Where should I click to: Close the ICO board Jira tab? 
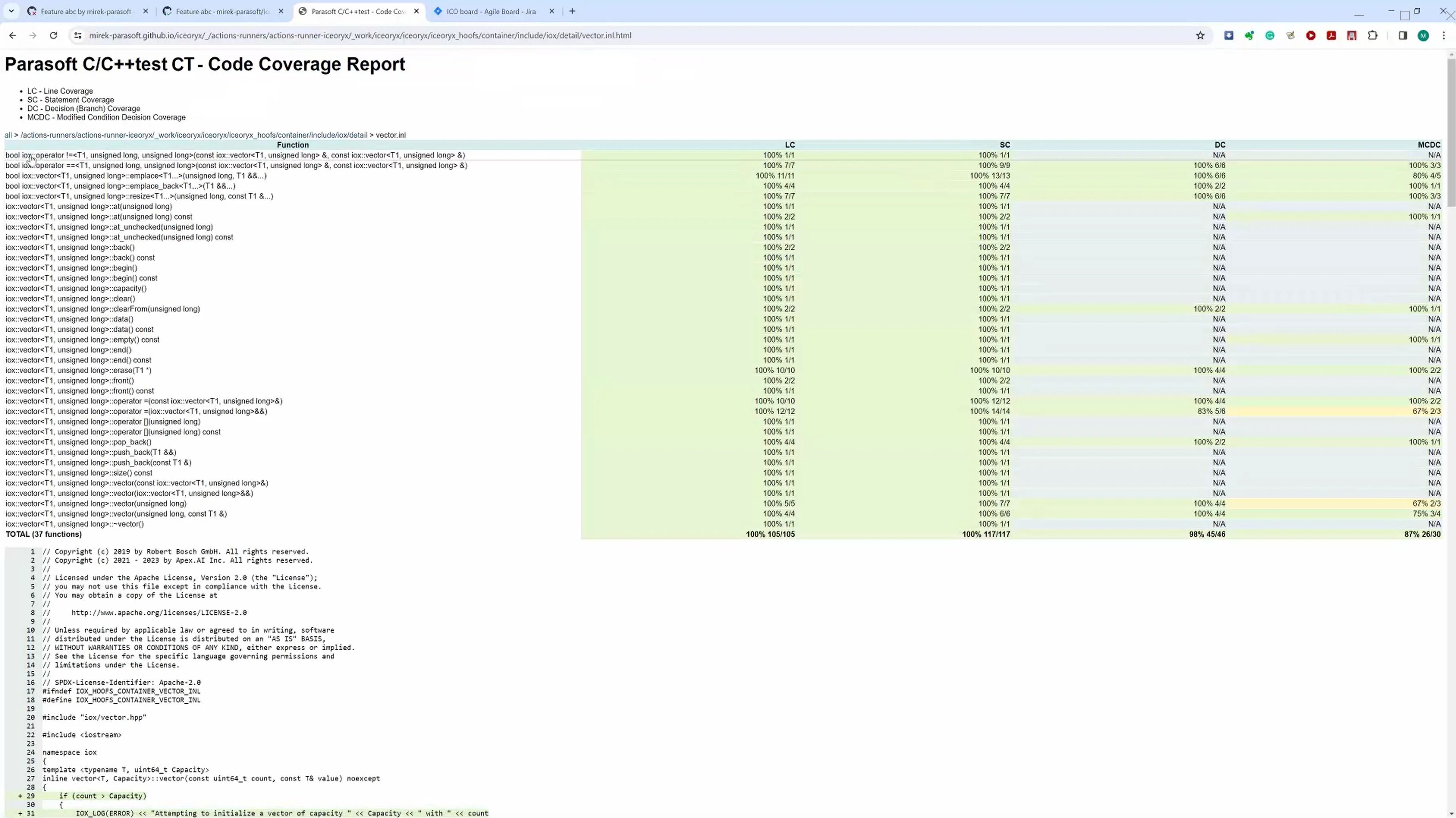[x=551, y=11]
